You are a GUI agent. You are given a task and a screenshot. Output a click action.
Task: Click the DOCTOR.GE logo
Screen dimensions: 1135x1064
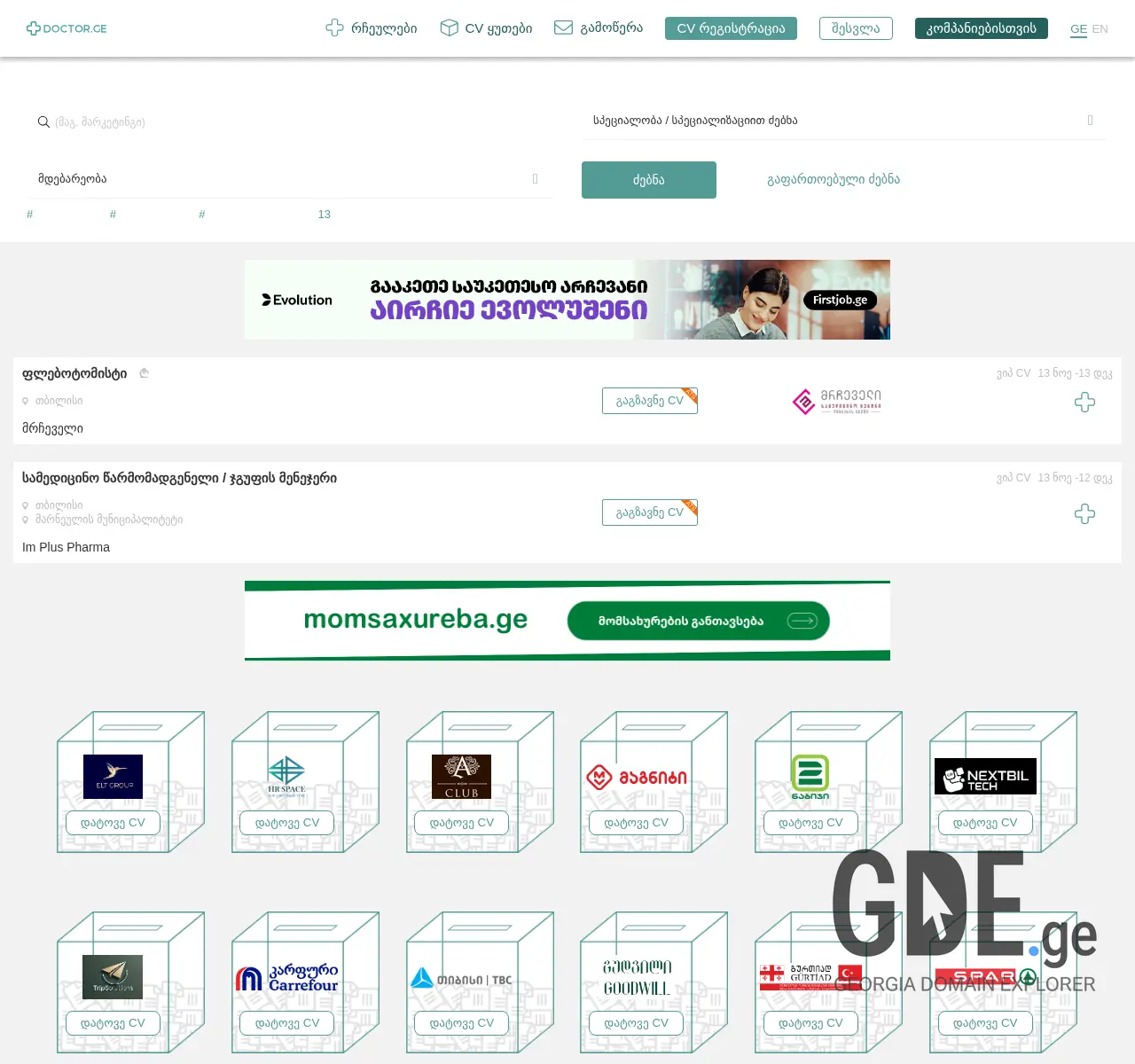(x=67, y=27)
